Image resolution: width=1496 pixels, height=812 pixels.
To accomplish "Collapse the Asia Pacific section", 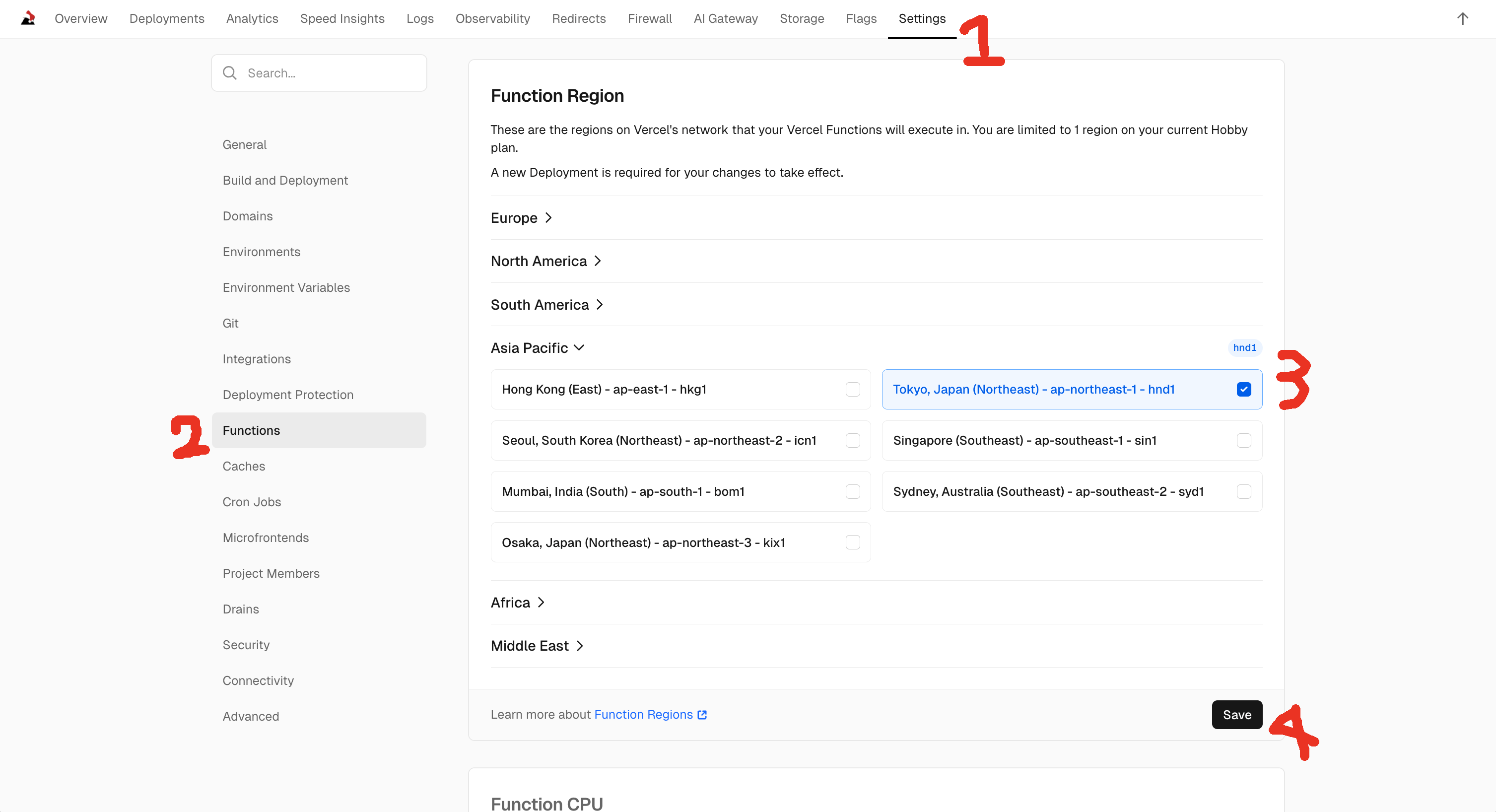I will pos(537,348).
